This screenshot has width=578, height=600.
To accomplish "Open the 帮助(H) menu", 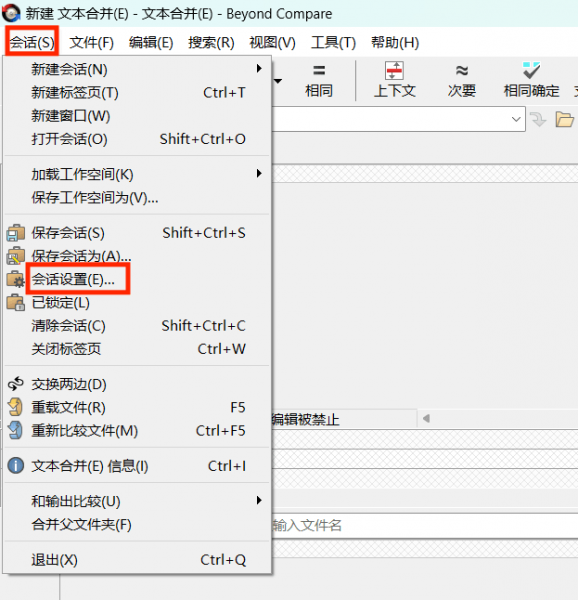I will [x=395, y=42].
